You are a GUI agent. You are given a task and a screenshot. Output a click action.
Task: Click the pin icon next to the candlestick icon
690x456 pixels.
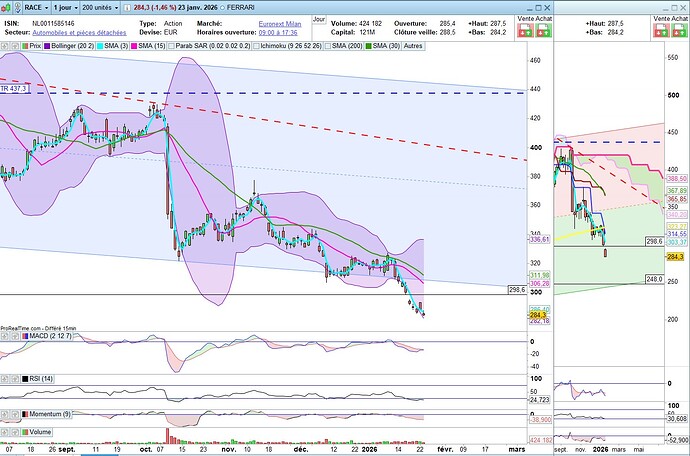click(x=18, y=7)
